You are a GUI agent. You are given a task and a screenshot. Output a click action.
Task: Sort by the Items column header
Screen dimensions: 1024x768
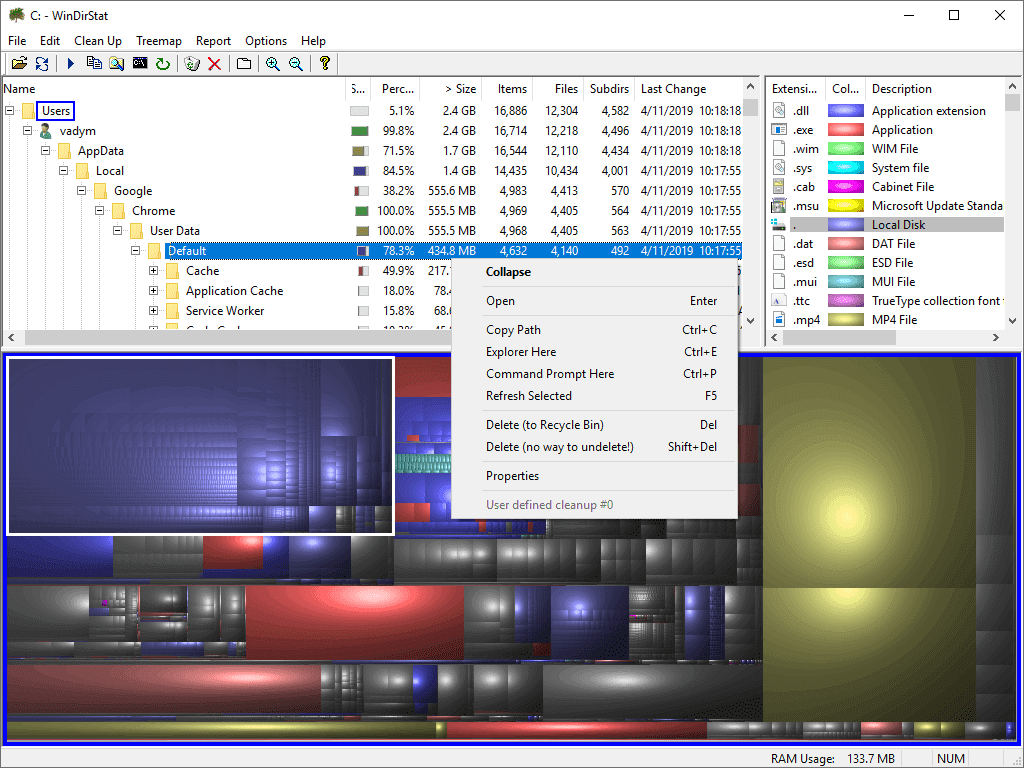click(x=506, y=89)
